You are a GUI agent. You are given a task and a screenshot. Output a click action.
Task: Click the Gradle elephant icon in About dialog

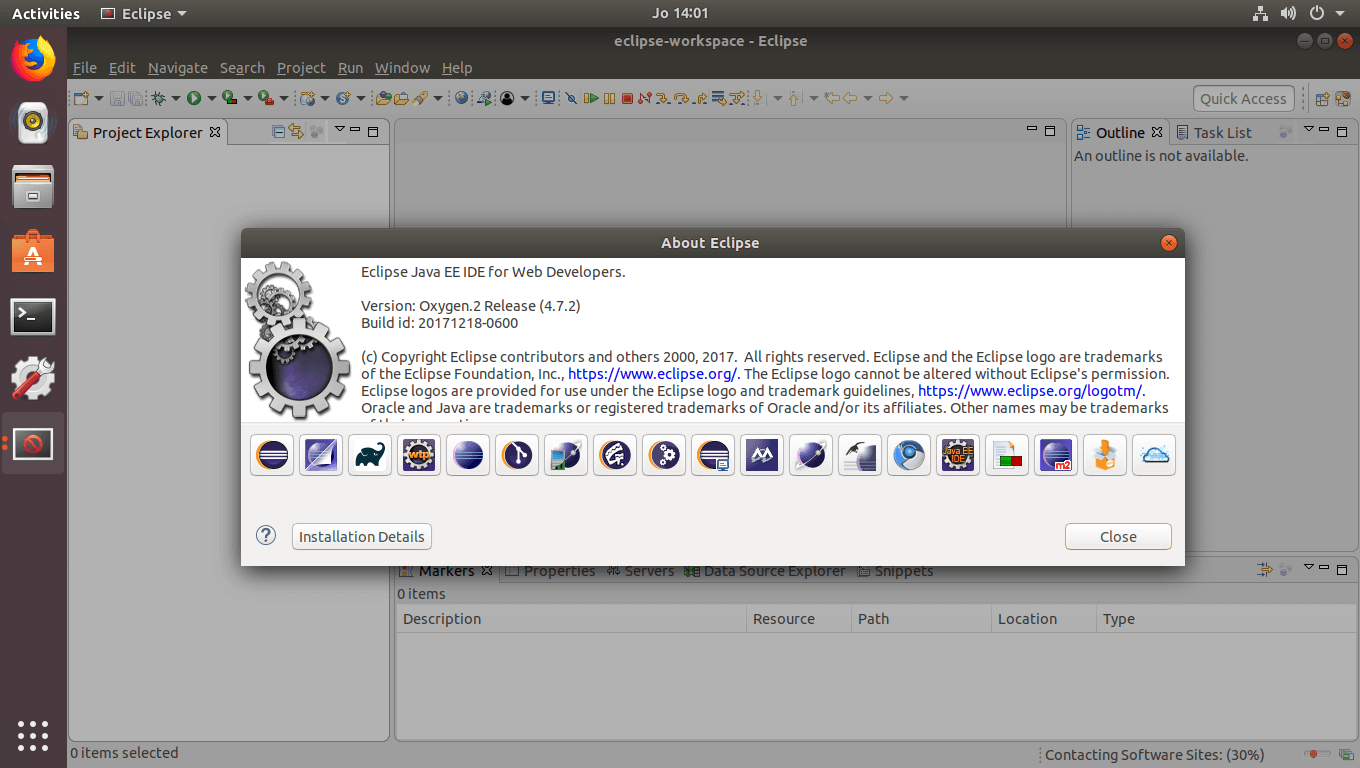coord(370,456)
